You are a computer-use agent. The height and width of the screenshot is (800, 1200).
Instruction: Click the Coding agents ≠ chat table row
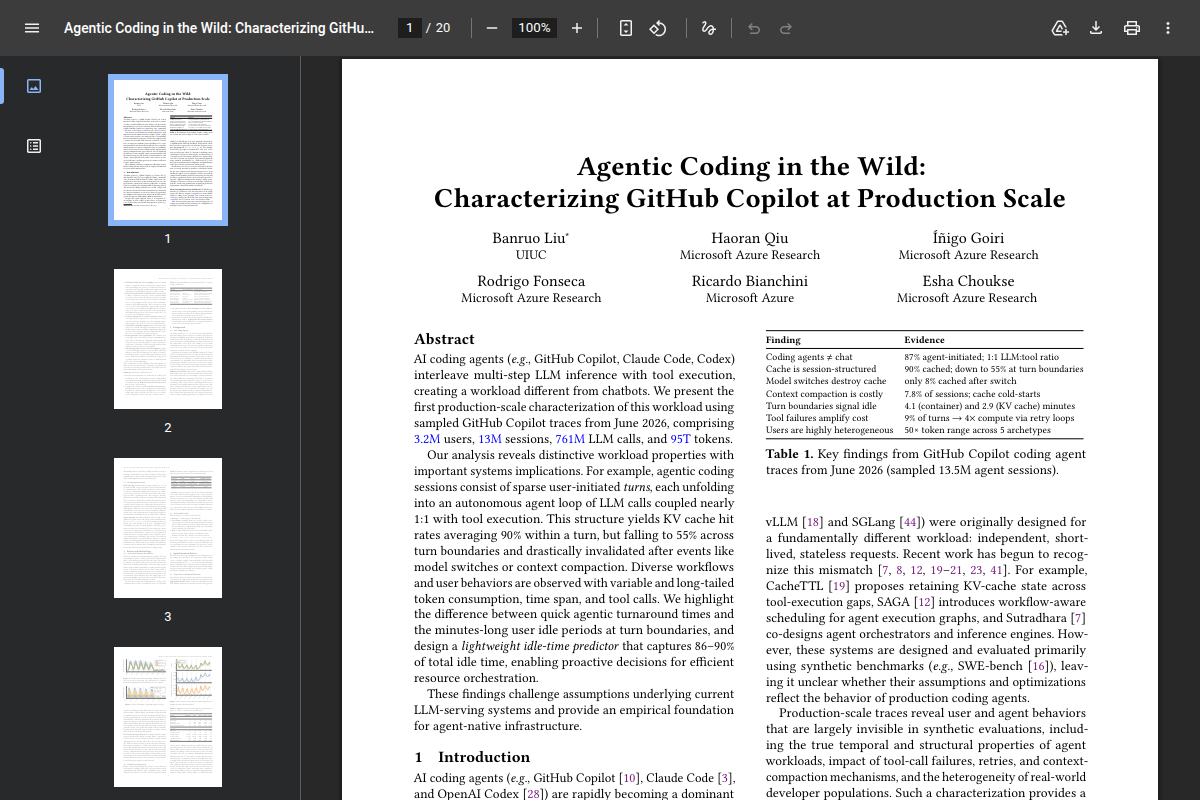pos(925,357)
